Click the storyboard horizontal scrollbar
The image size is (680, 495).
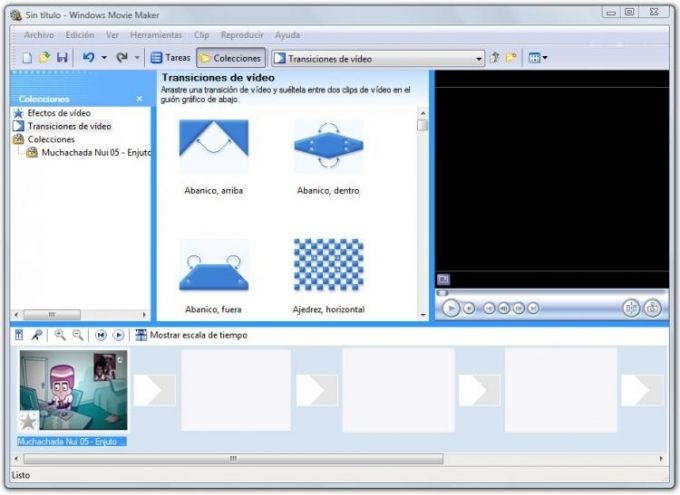(x=233, y=459)
